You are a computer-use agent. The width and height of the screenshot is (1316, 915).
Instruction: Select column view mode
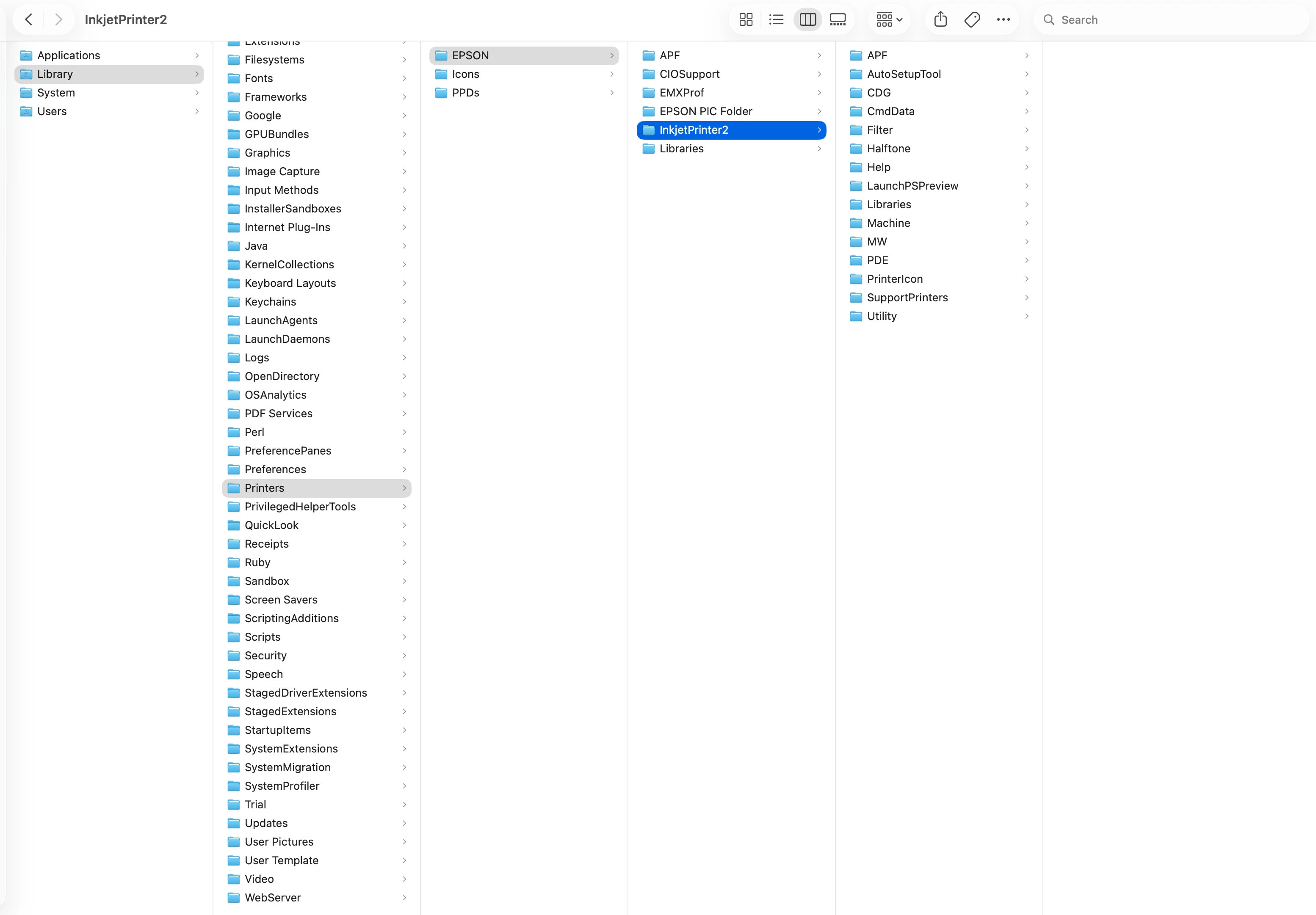point(807,20)
